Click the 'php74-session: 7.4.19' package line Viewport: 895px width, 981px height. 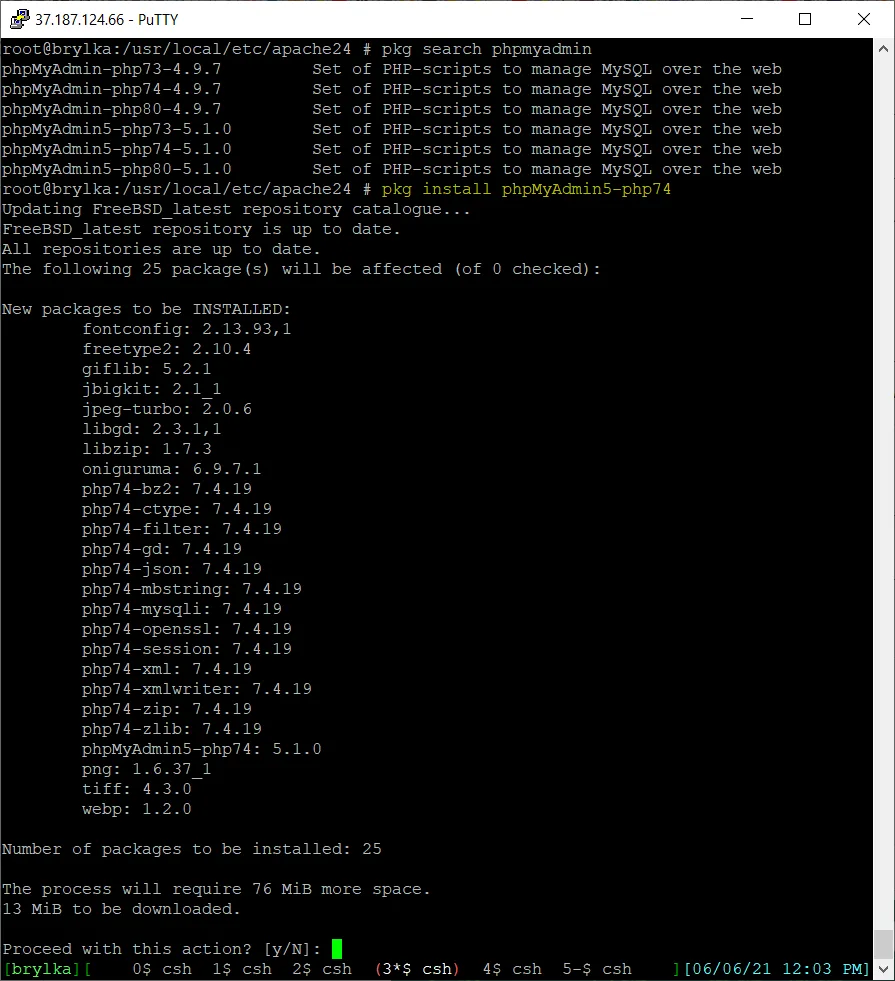point(186,649)
